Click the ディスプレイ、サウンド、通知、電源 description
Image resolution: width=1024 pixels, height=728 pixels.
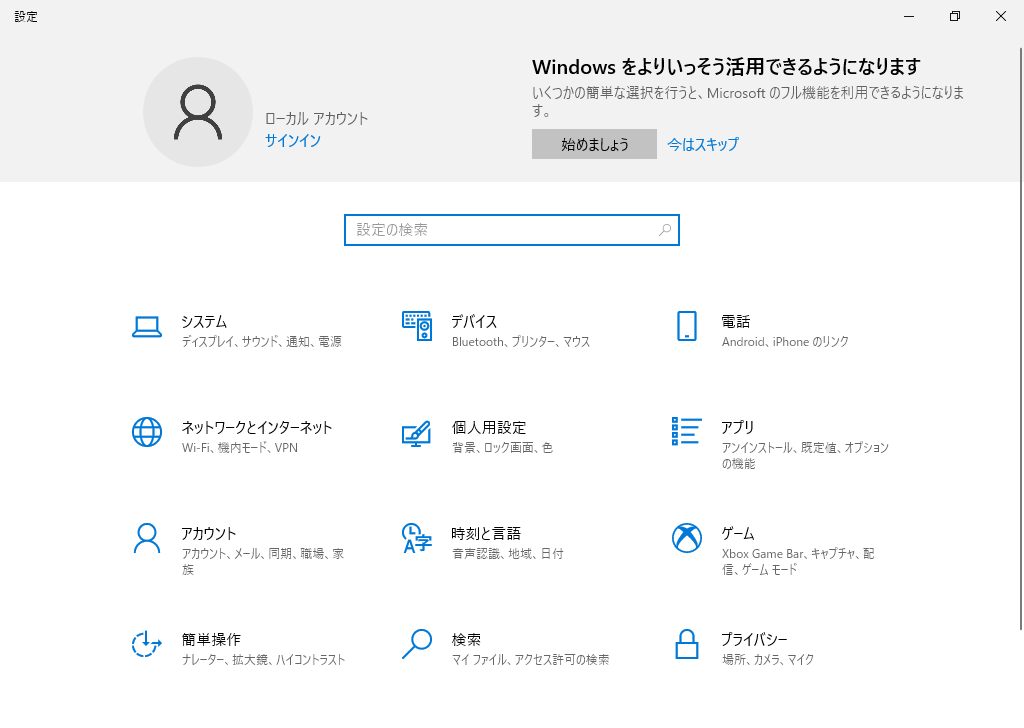[x=261, y=341]
